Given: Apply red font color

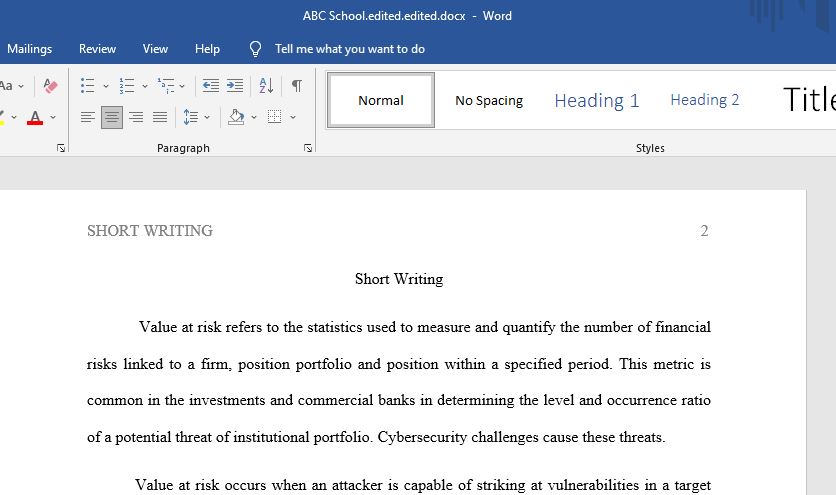Looking at the screenshot, I should pos(35,117).
